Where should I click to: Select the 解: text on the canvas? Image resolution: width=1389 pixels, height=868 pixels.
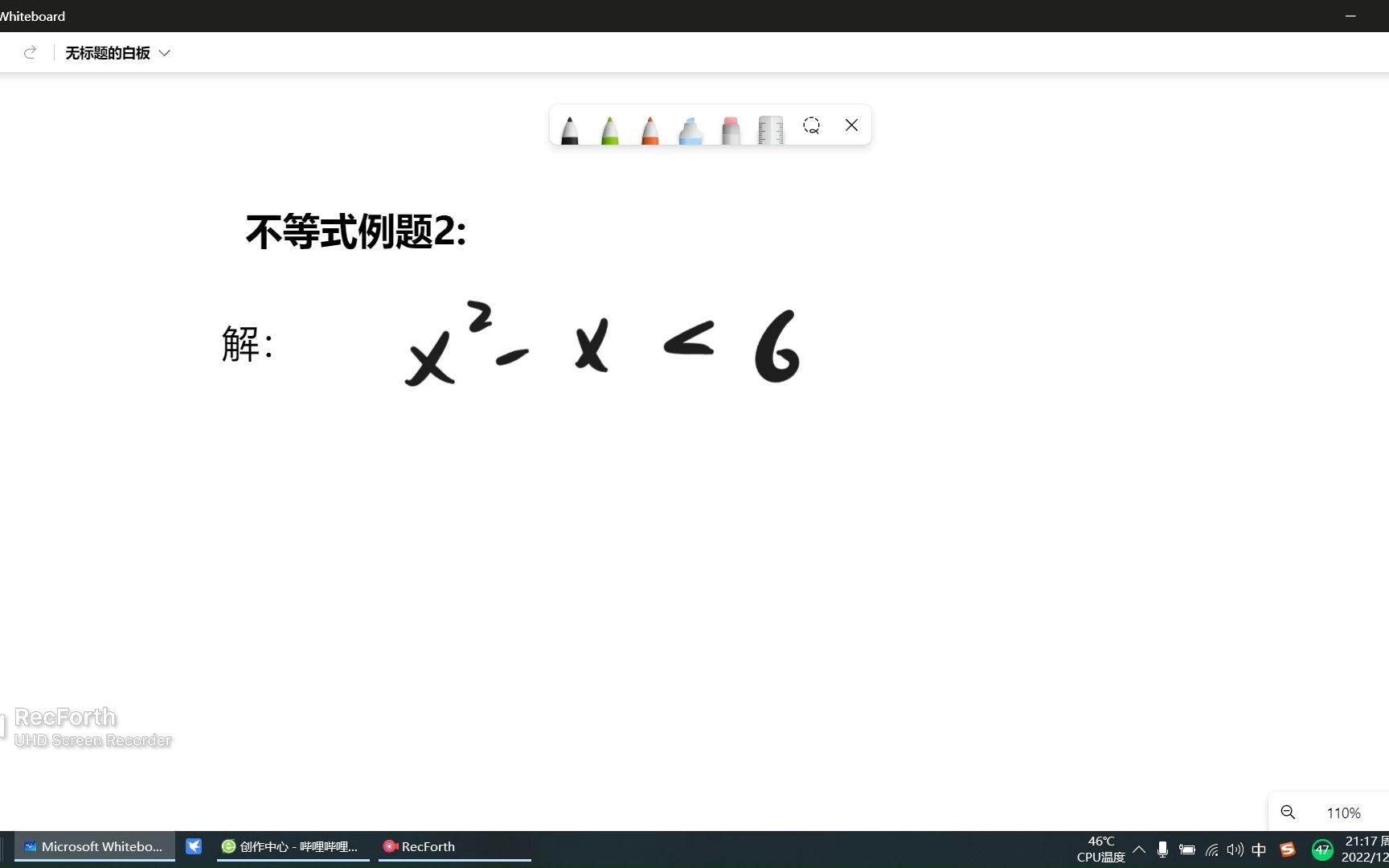click(x=248, y=344)
